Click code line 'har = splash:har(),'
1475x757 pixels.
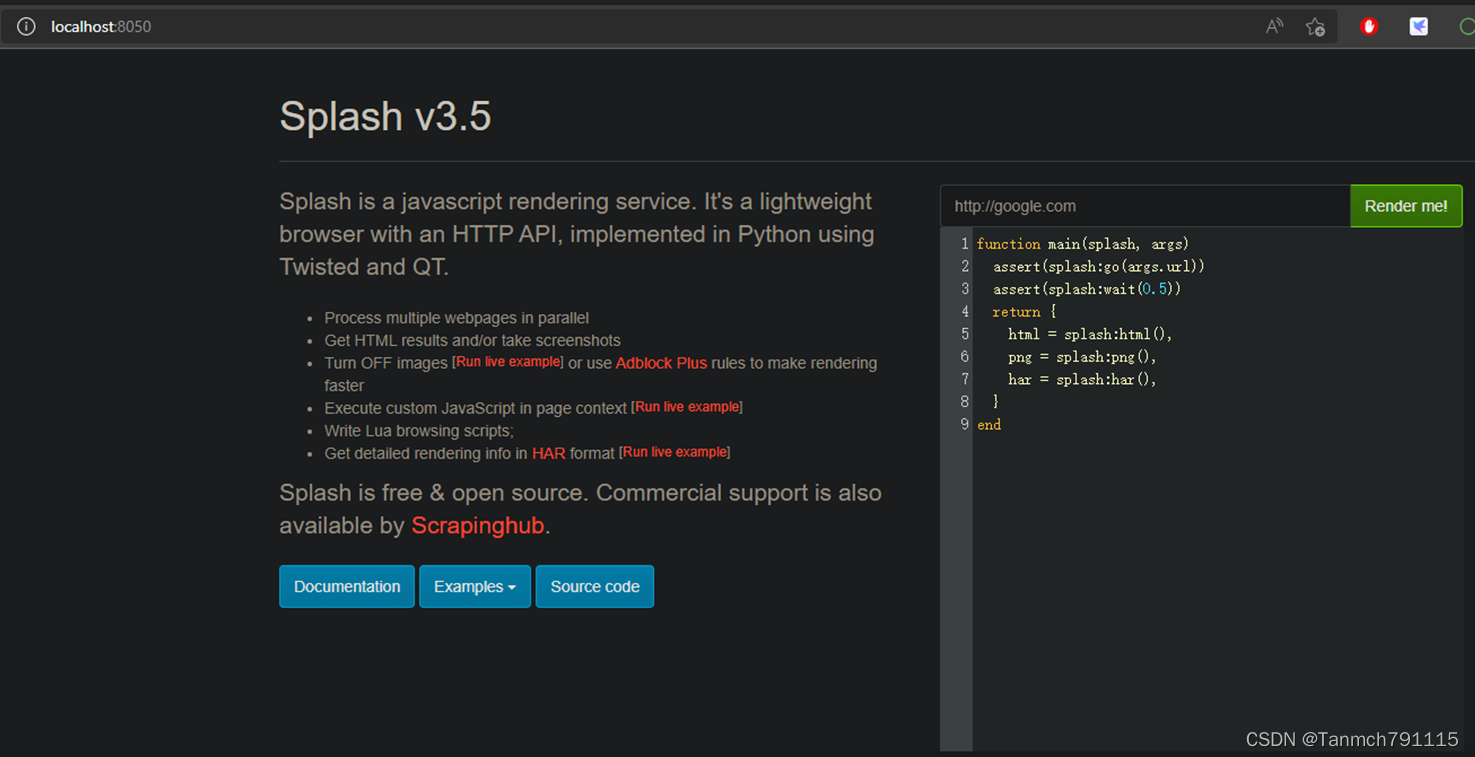pyautogui.click(x=1082, y=379)
